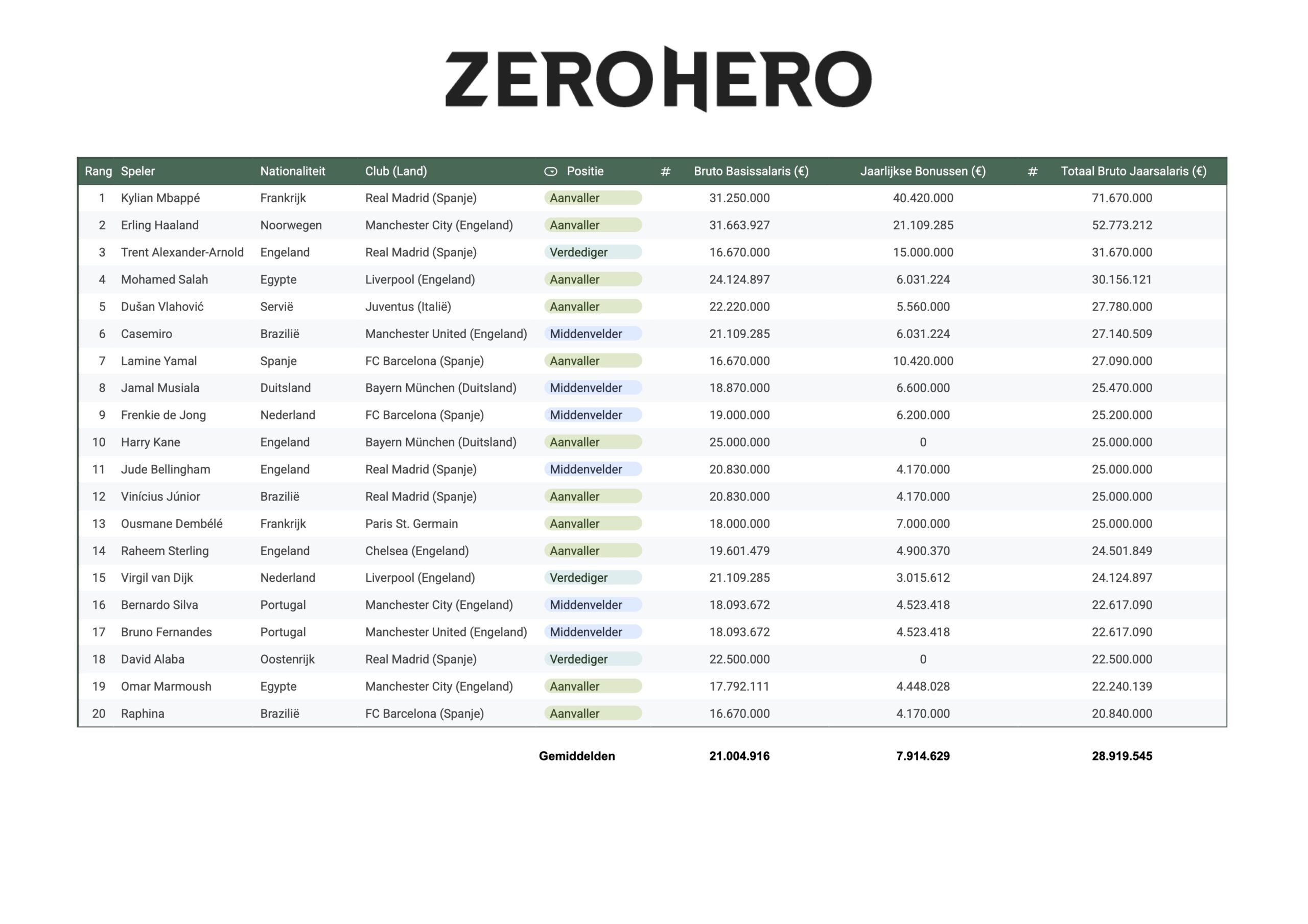The width and height of the screenshot is (1308, 924).
Task: Select the Rang column header
Action: [x=98, y=172]
